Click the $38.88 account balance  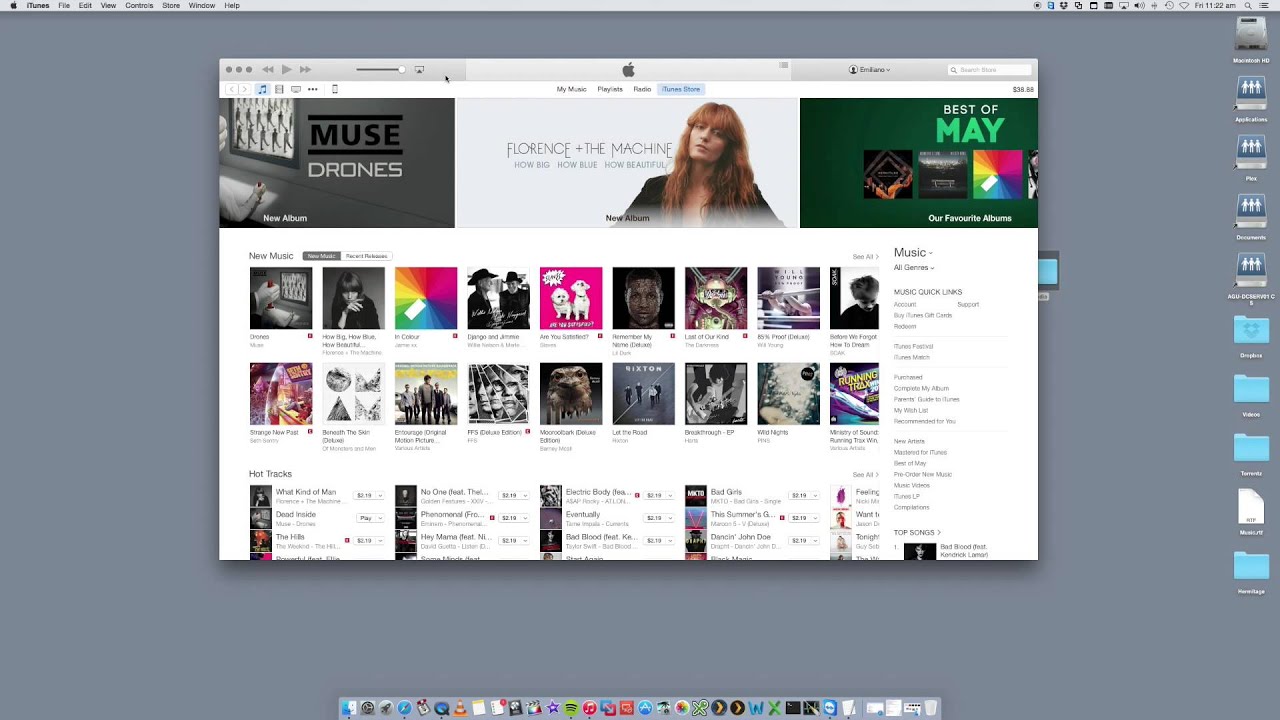(1023, 89)
